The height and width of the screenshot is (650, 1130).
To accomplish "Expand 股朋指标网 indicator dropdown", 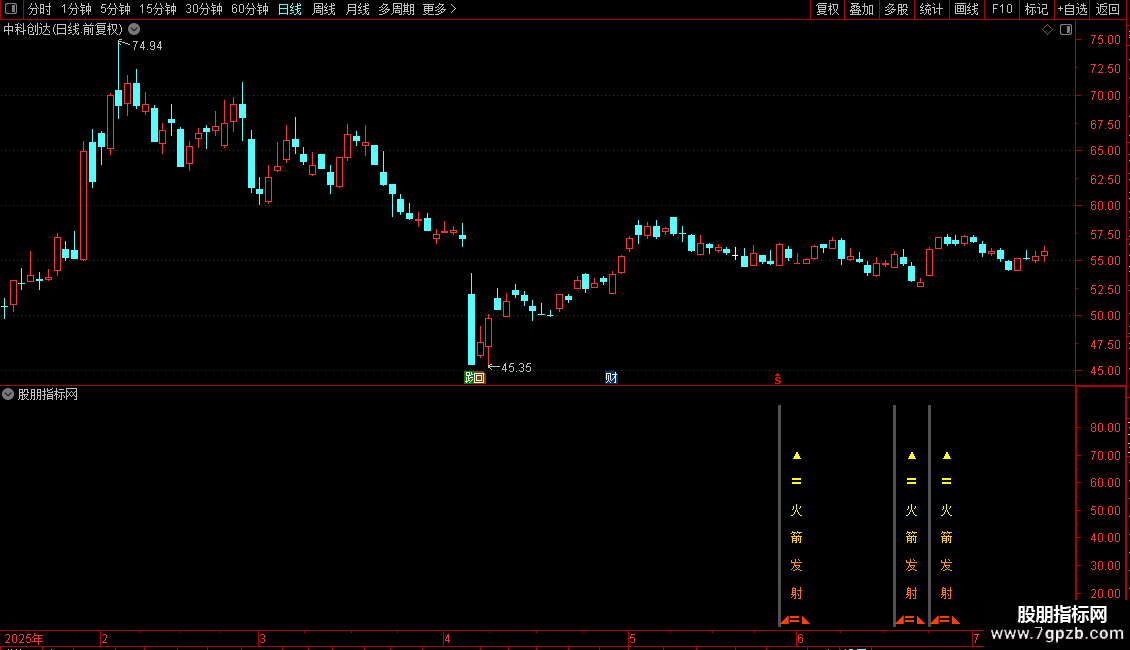I will coord(8,394).
